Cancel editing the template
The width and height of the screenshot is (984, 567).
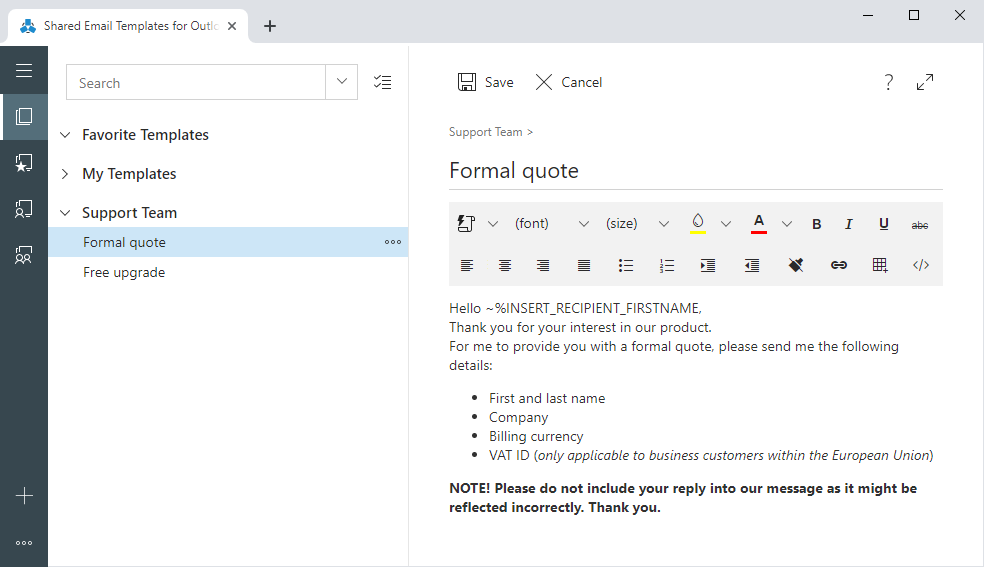[569, 82]
